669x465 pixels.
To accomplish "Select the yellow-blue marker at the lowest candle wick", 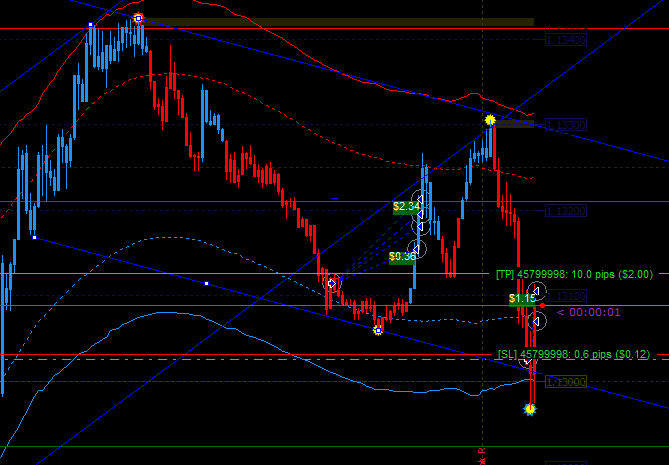I will tap(530, 410).
